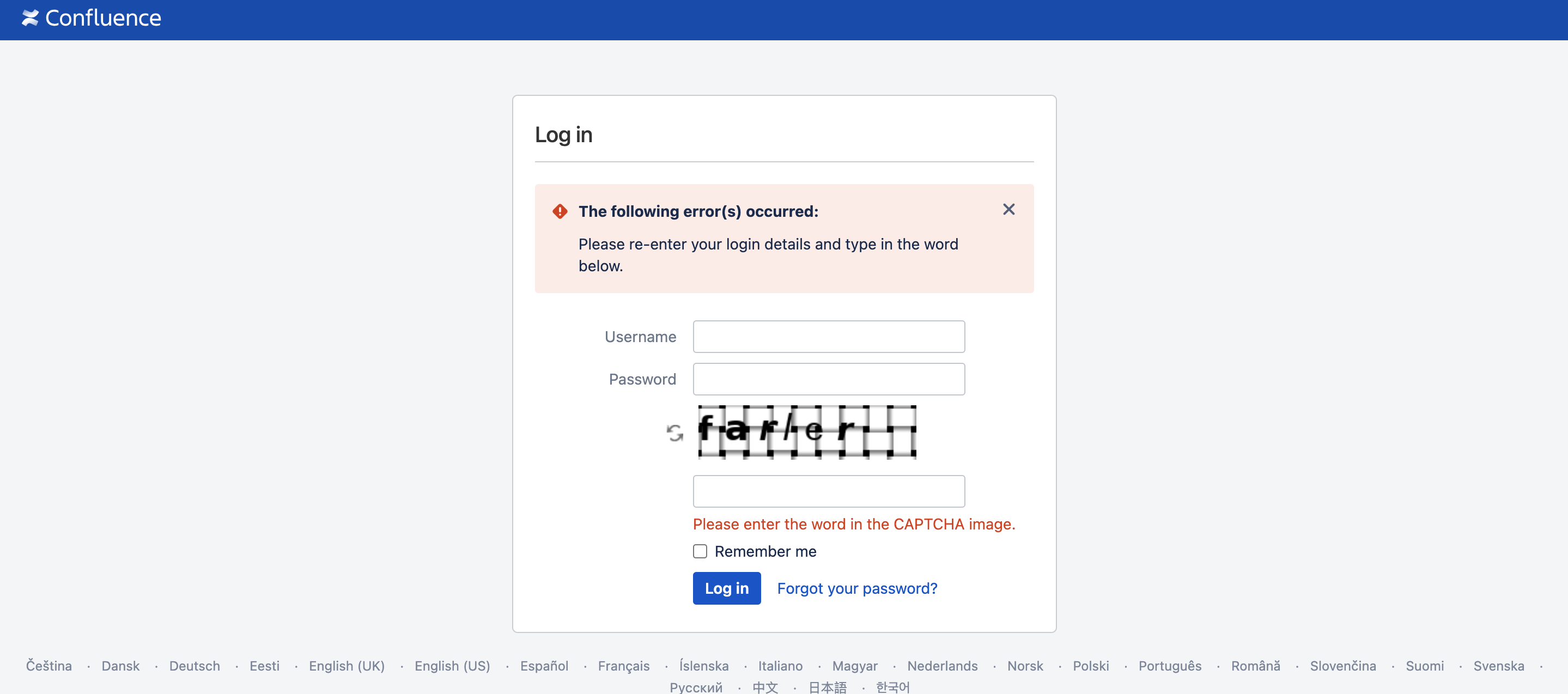Click the distorted CAPTCHA word image

click(x=806, y=432)
